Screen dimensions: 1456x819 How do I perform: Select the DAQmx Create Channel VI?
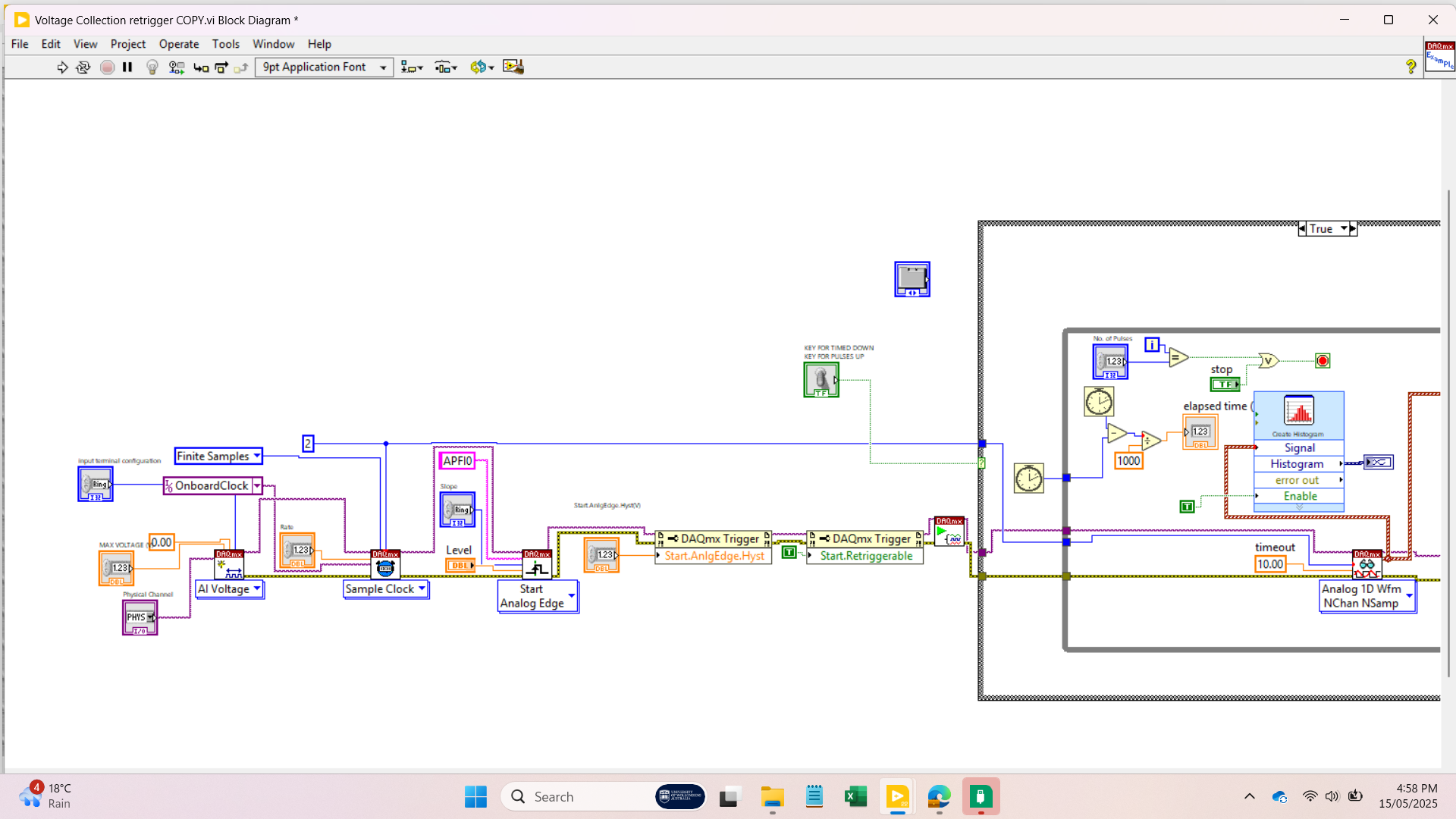point(229,565)
